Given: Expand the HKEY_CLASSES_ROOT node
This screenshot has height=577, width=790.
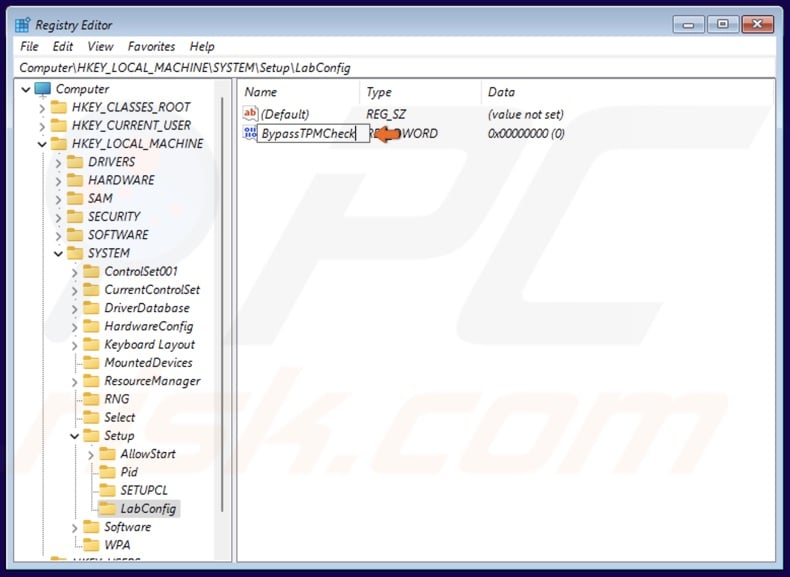Looking at the screenshot, I should 42,108.
